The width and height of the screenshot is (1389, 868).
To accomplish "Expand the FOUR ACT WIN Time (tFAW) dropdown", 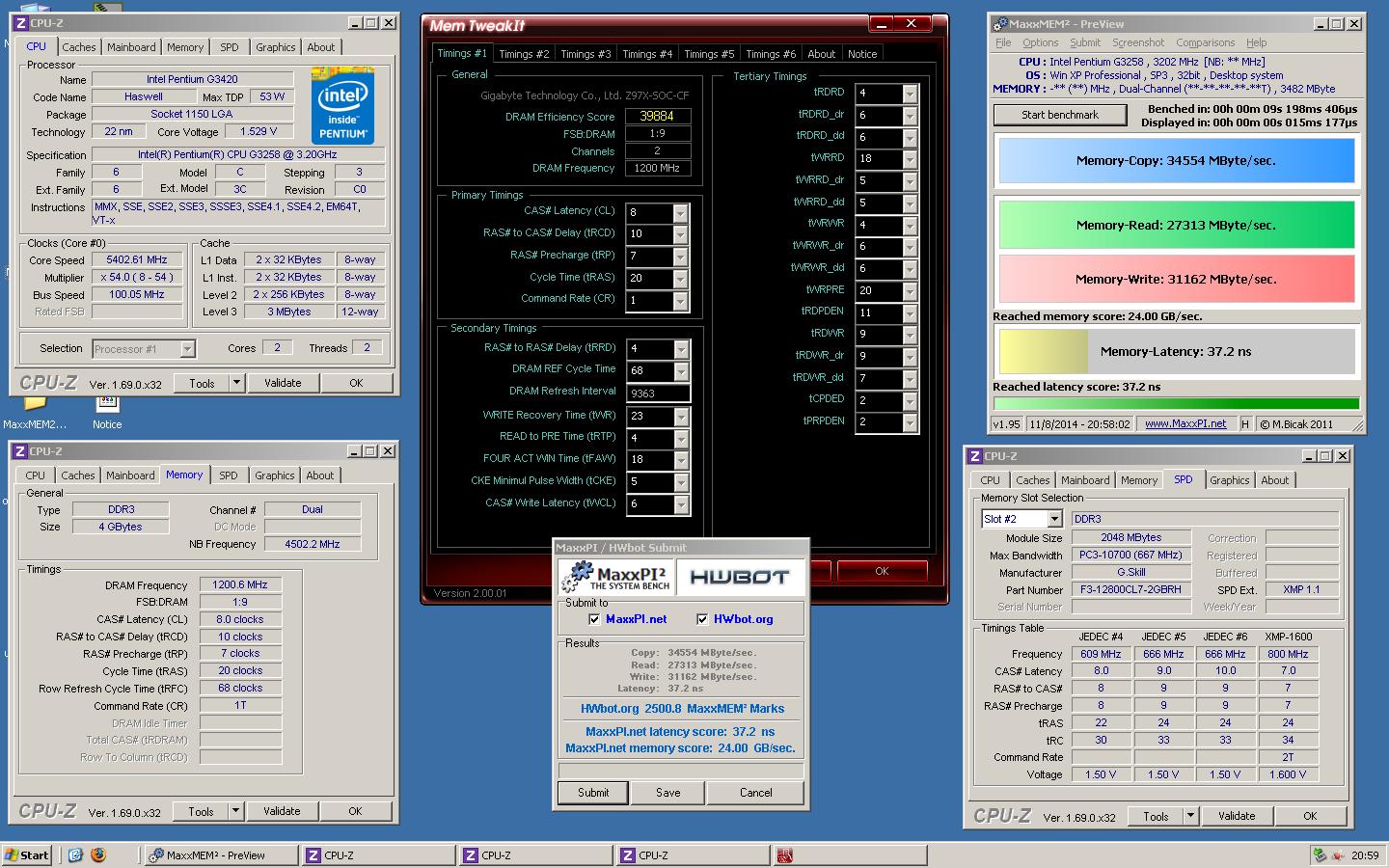I will [681, 460].
